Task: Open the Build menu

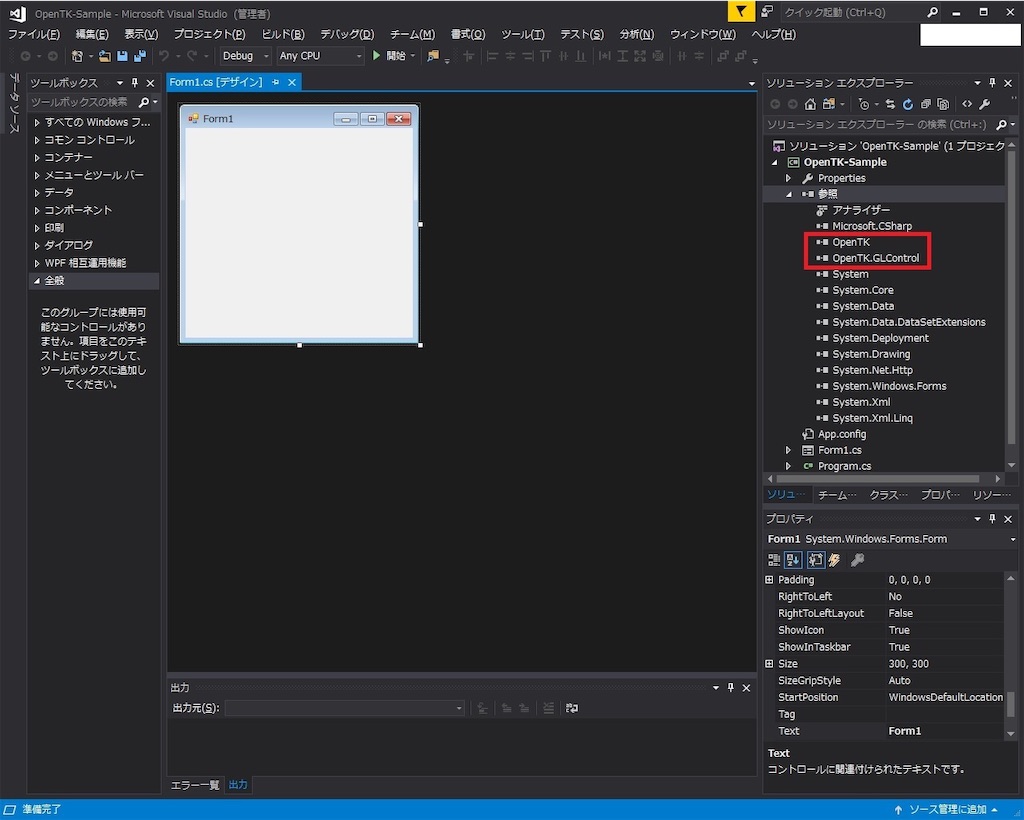Action: [283, 34]
